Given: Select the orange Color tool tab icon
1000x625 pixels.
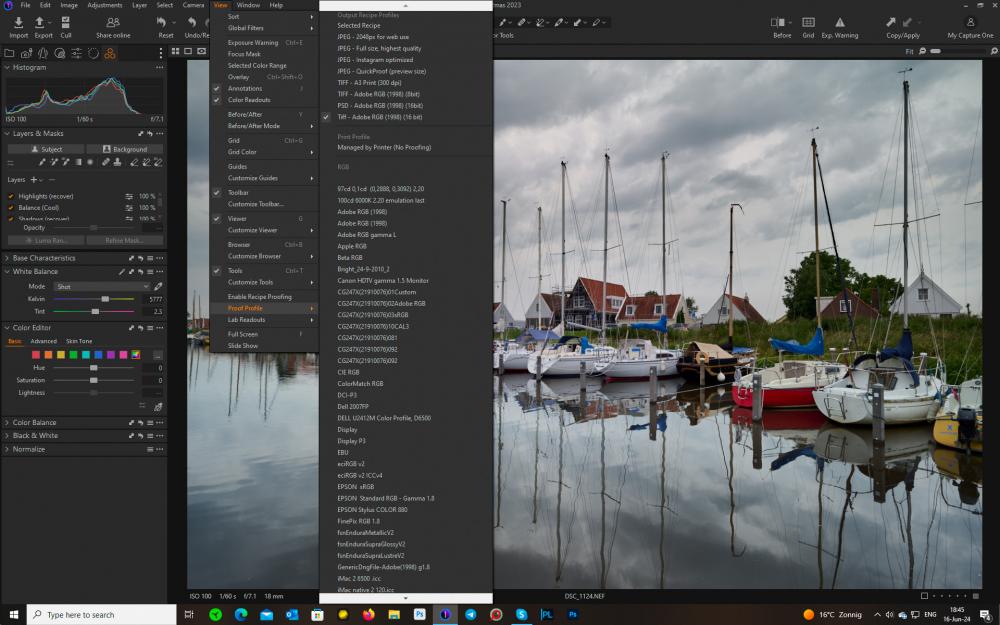Looking at the screenshot, I should point(110,54).
